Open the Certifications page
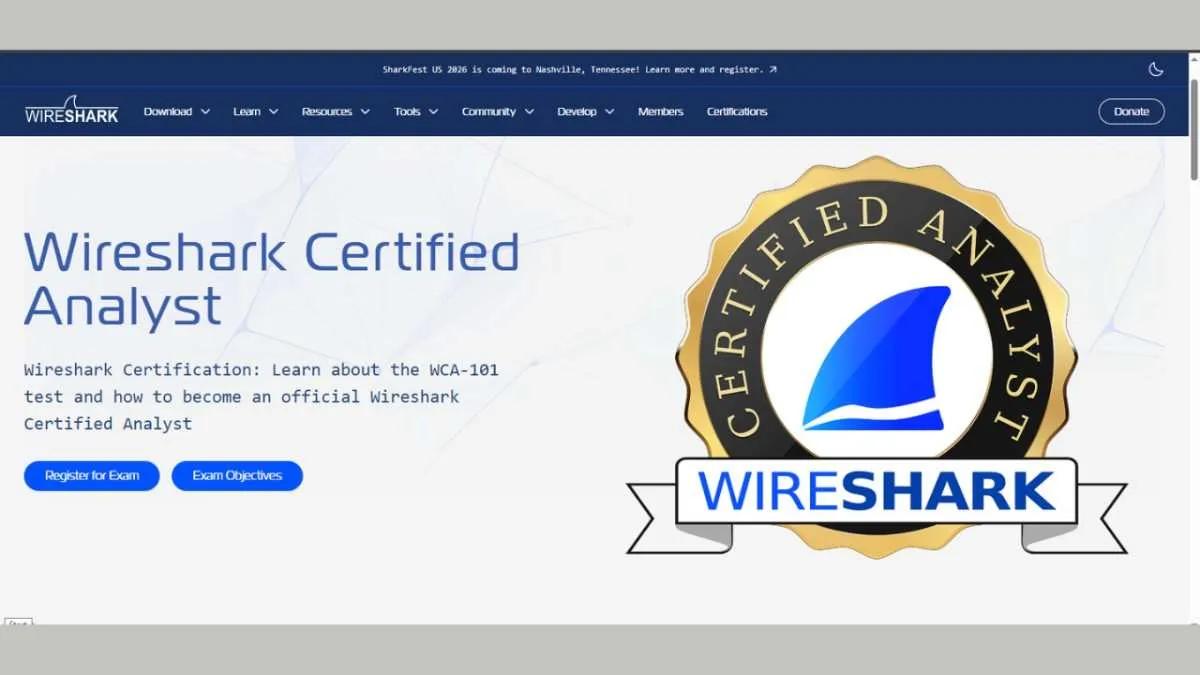This screenshot has width=1200, height=675. (737, 112)
